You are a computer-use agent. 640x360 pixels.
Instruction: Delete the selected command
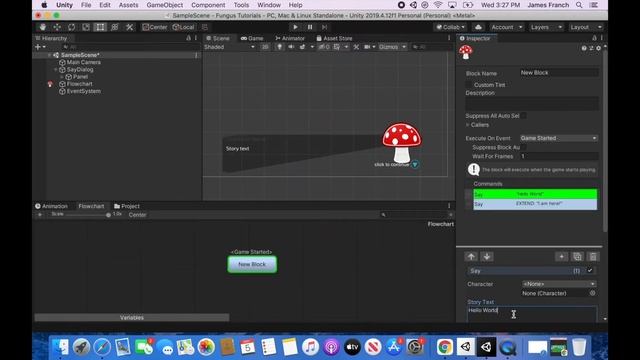(x=593, y=257)
